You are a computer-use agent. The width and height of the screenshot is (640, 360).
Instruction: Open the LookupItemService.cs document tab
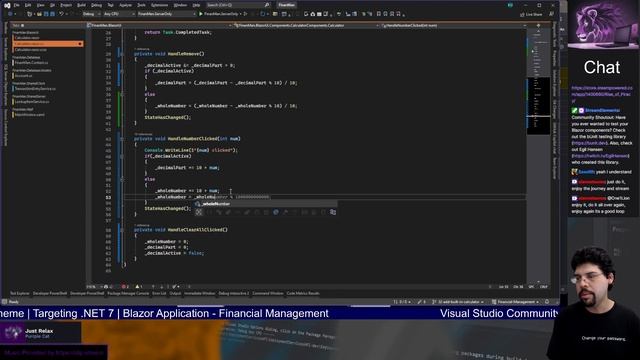[32, 102]
